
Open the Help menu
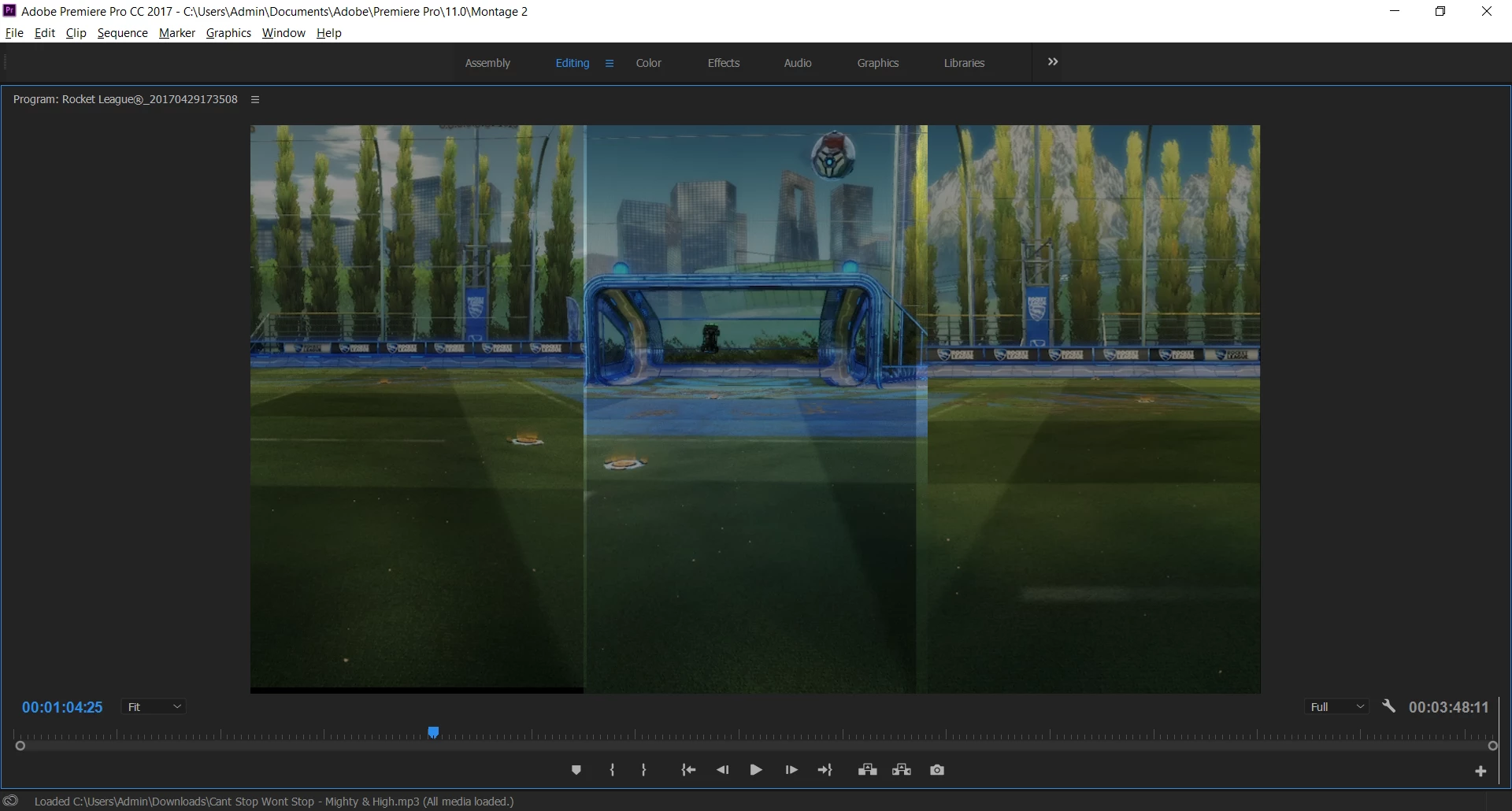tap(329, 33)
